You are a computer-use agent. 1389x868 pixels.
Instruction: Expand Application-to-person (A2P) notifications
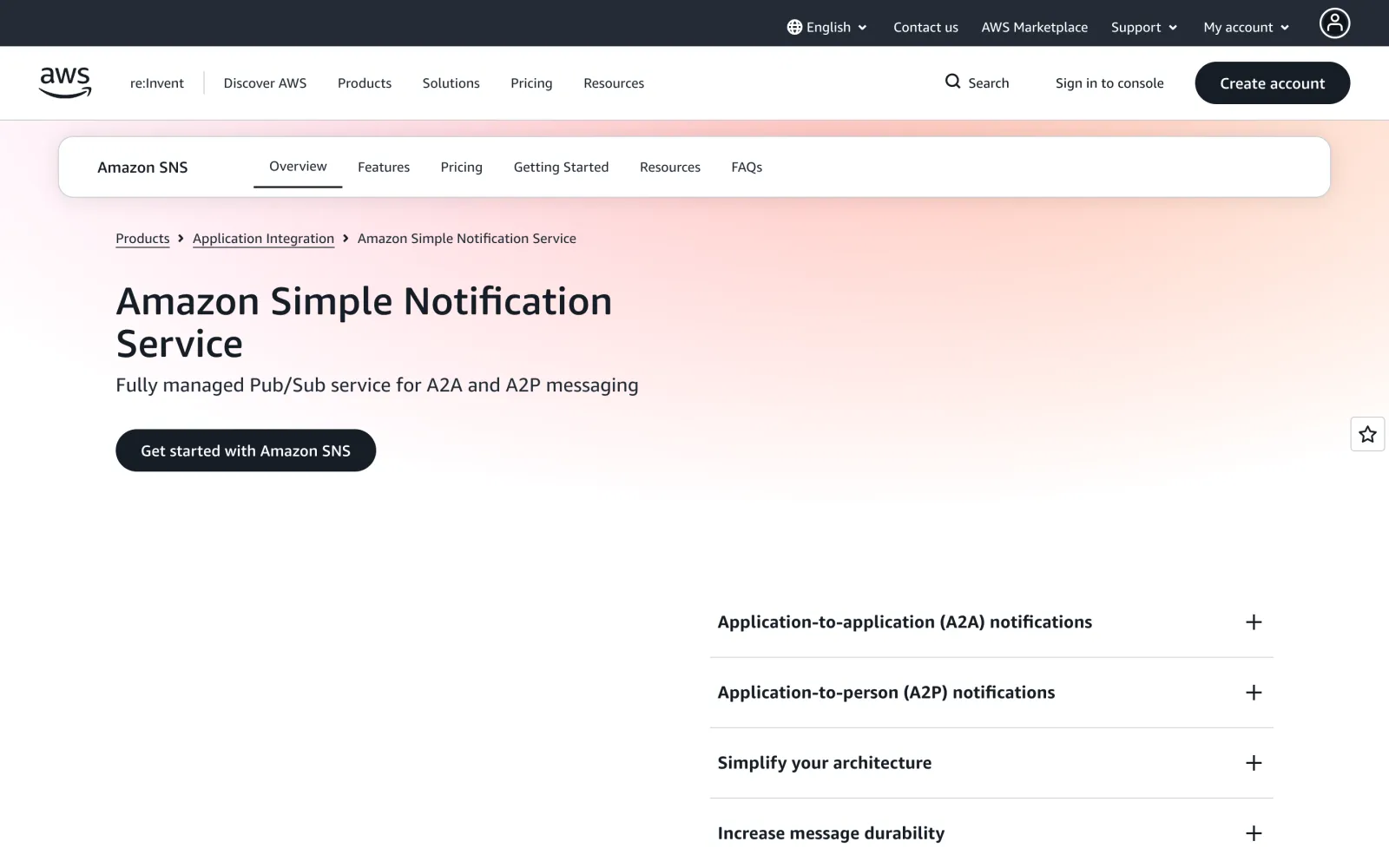991,693
